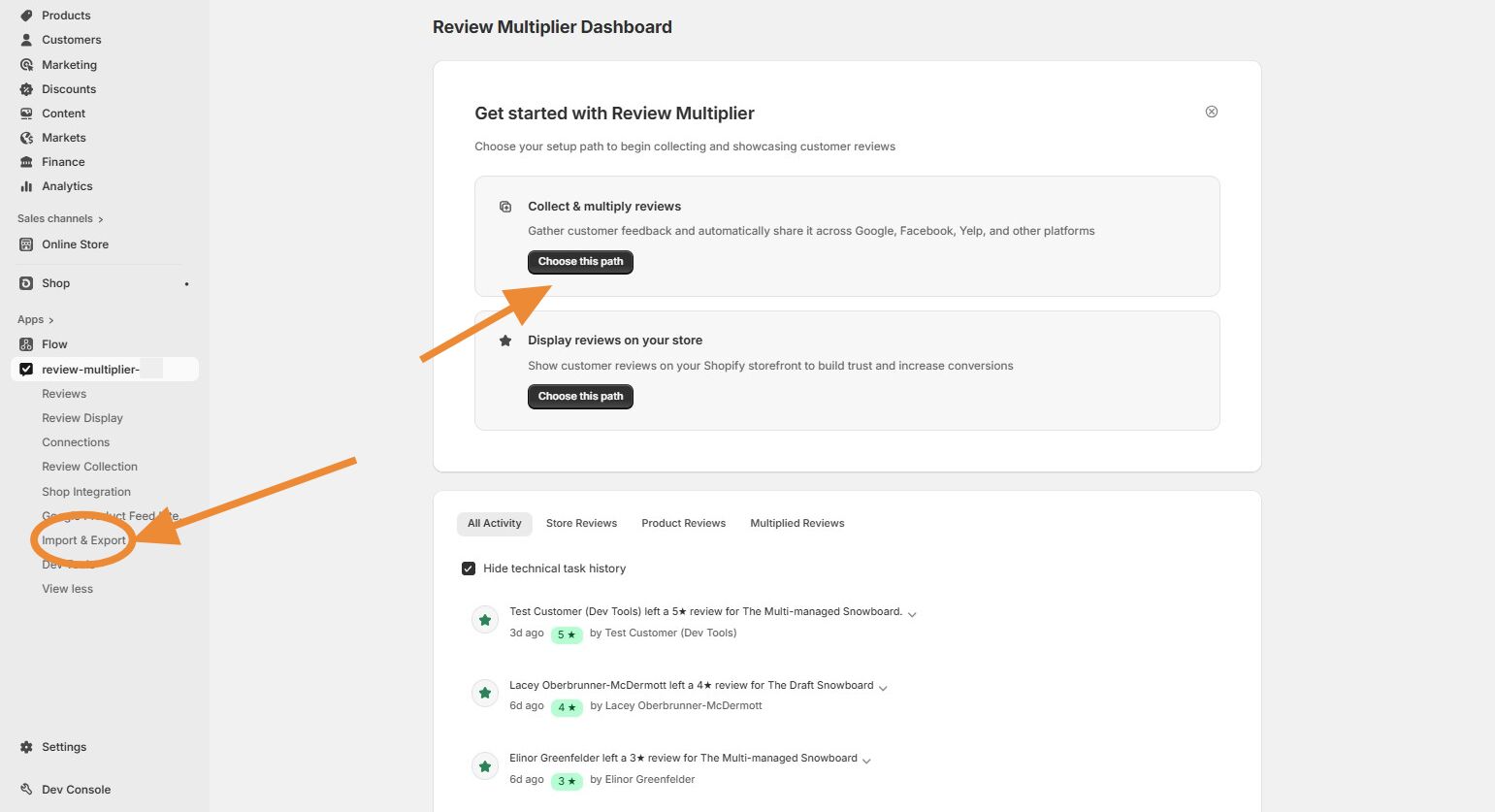Open Dev Console label in sidebar
This screenshot has height=812, width=1495.
[76, 790]
